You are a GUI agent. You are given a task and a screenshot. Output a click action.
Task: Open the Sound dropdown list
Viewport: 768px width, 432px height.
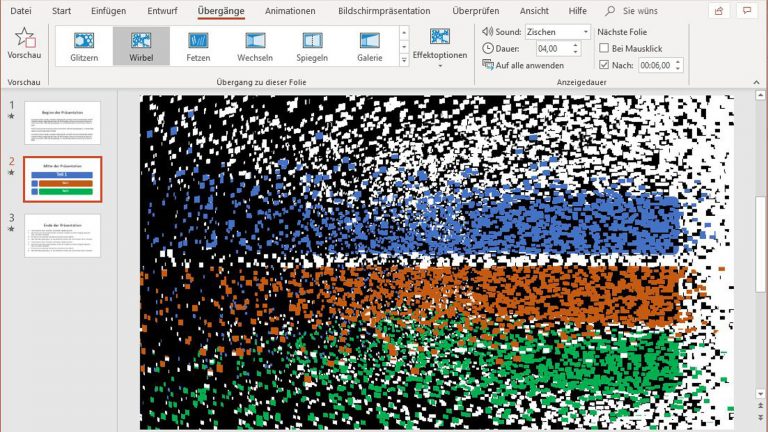(586, 32)
